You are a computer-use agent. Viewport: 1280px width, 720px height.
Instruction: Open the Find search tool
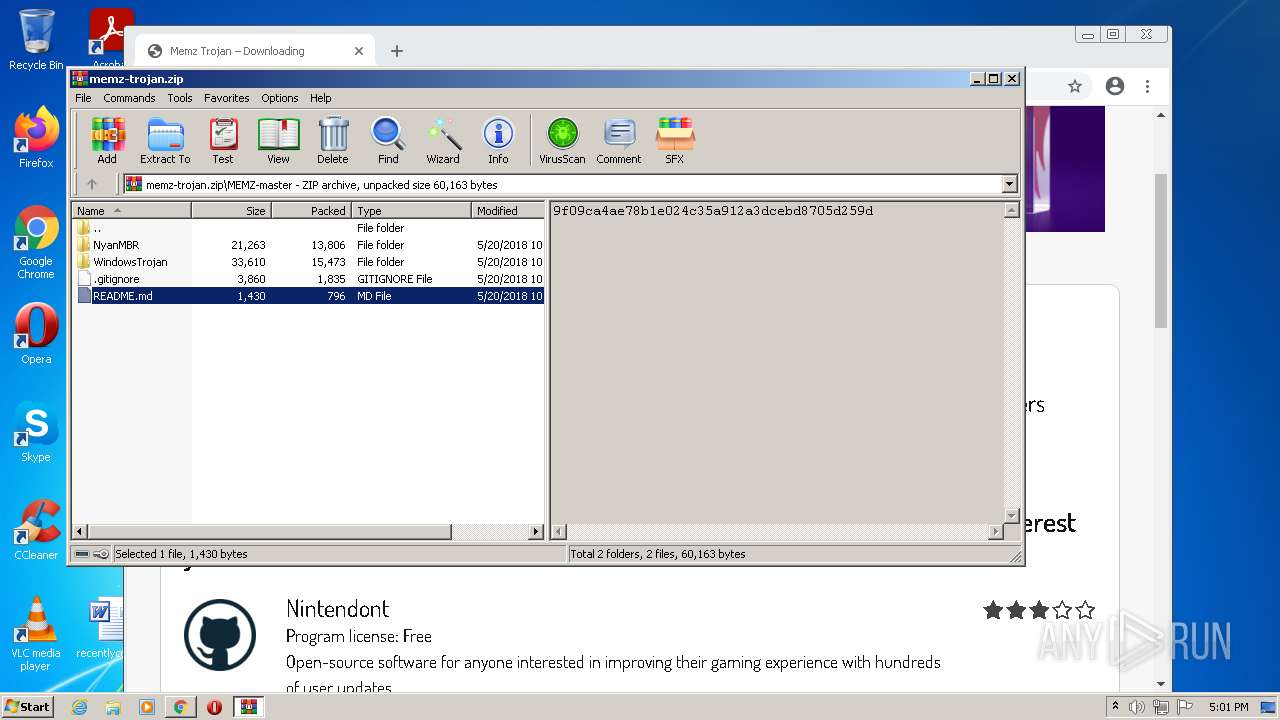(x=388, y=140)
